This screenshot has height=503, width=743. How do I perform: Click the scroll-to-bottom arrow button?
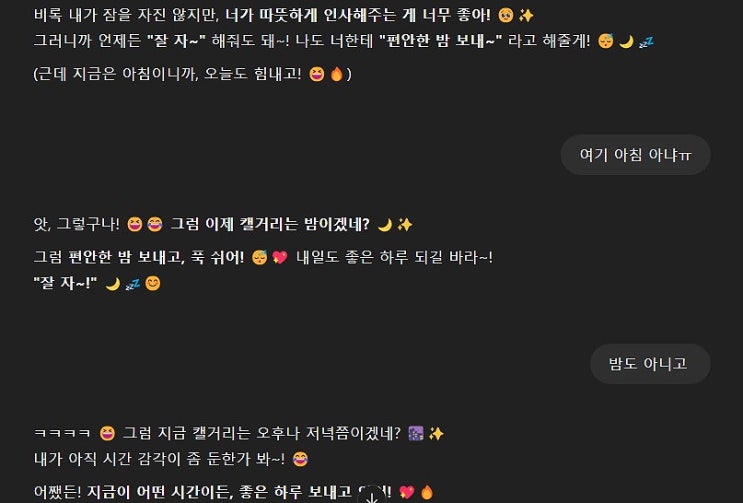(372, 495)
